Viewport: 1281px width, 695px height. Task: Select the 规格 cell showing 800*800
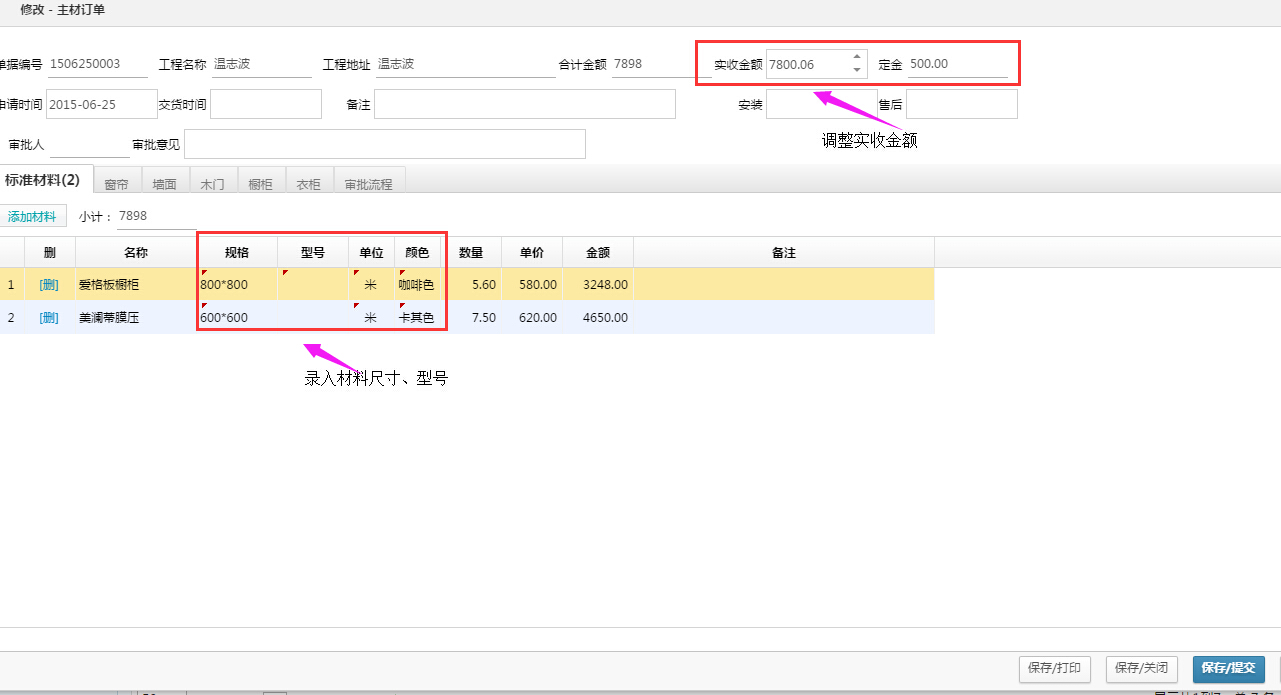pos(237,285)
